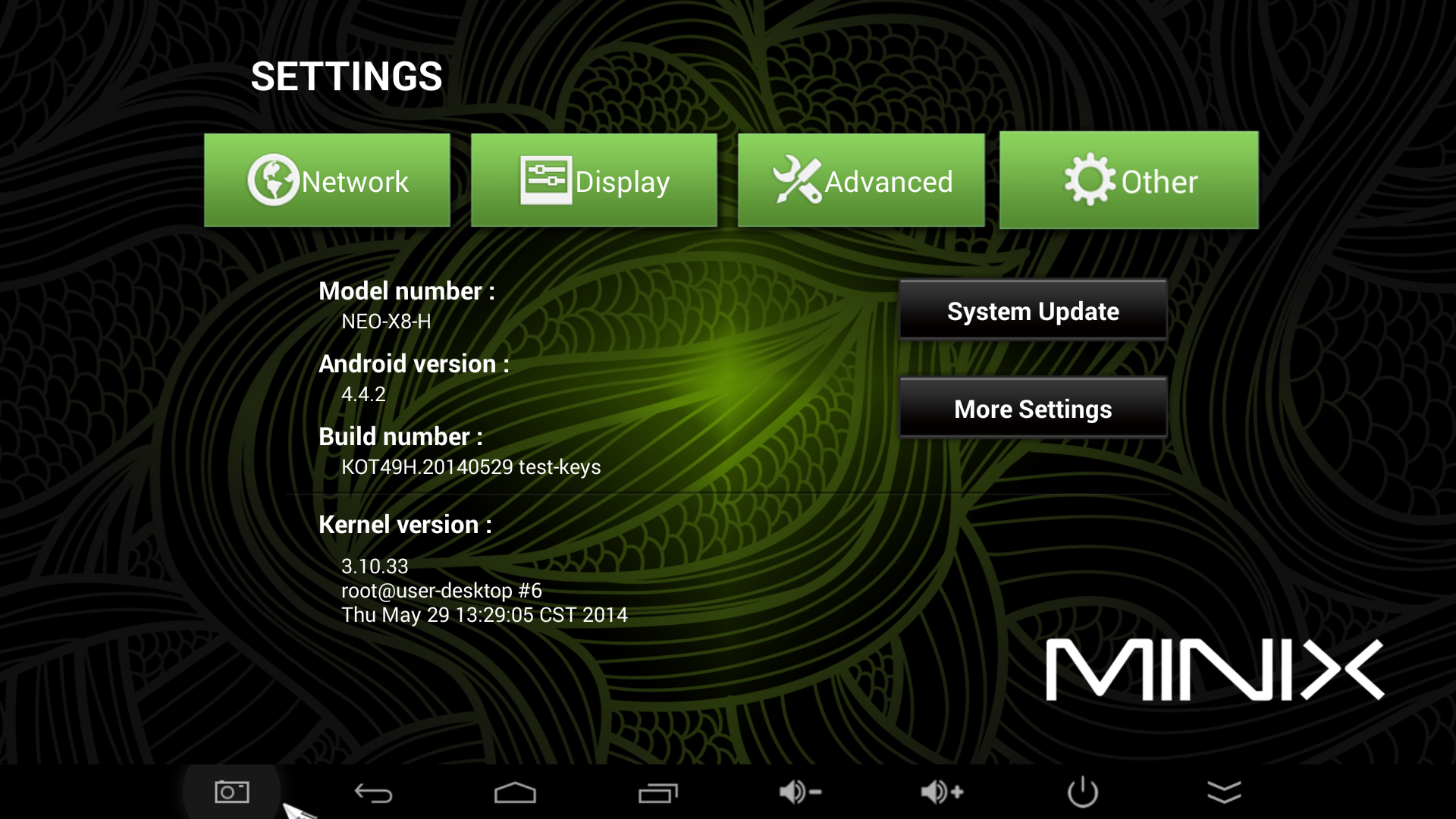
Task: Open More Settings menu
Action: tap(1033, 408)
